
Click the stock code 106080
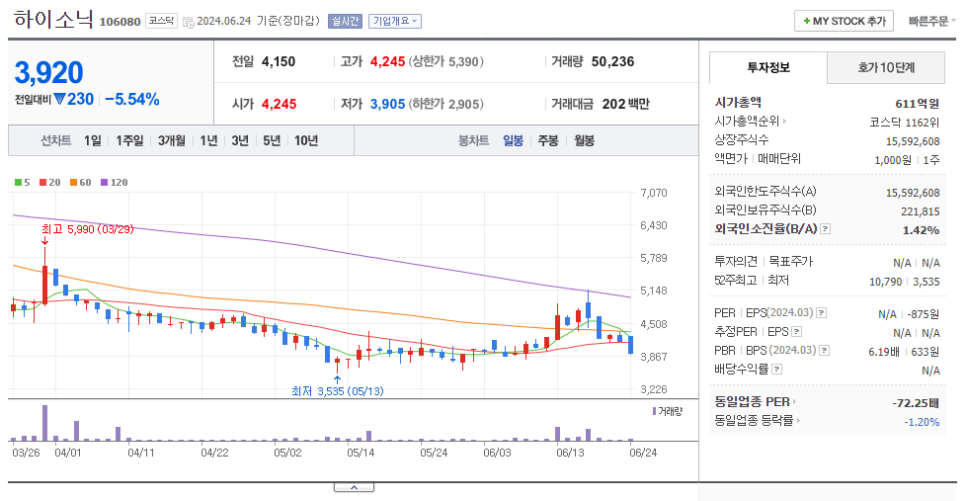pyautogui.click(x=120, y=22)
